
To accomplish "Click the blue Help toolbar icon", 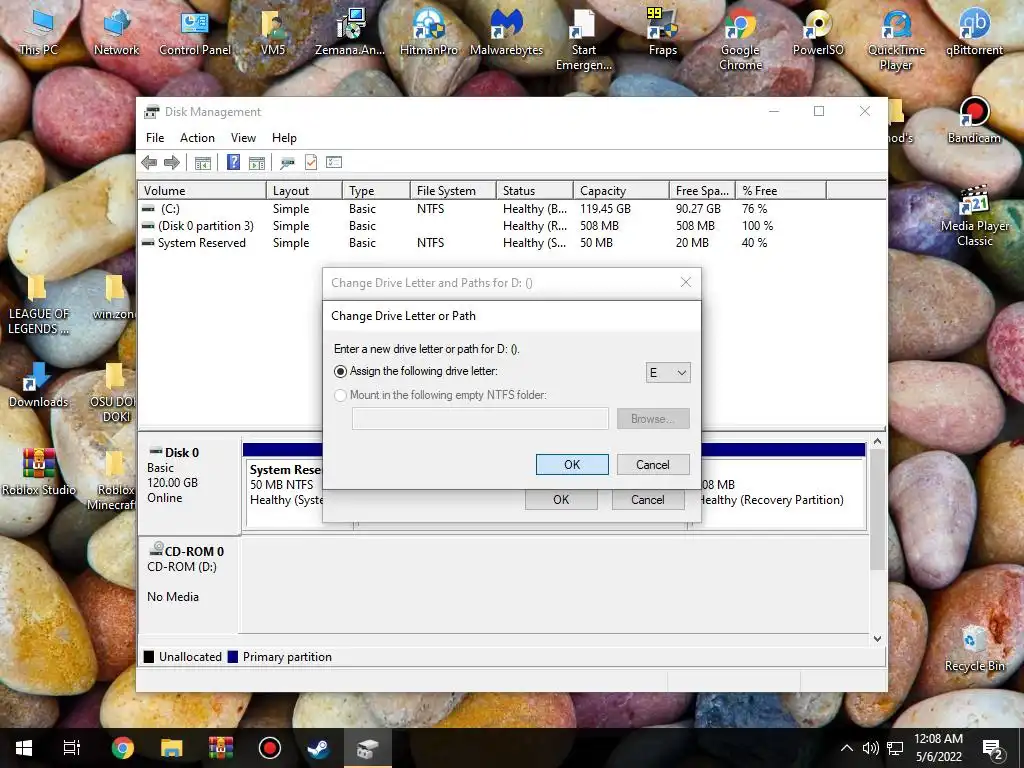I will tap(233, 162).
